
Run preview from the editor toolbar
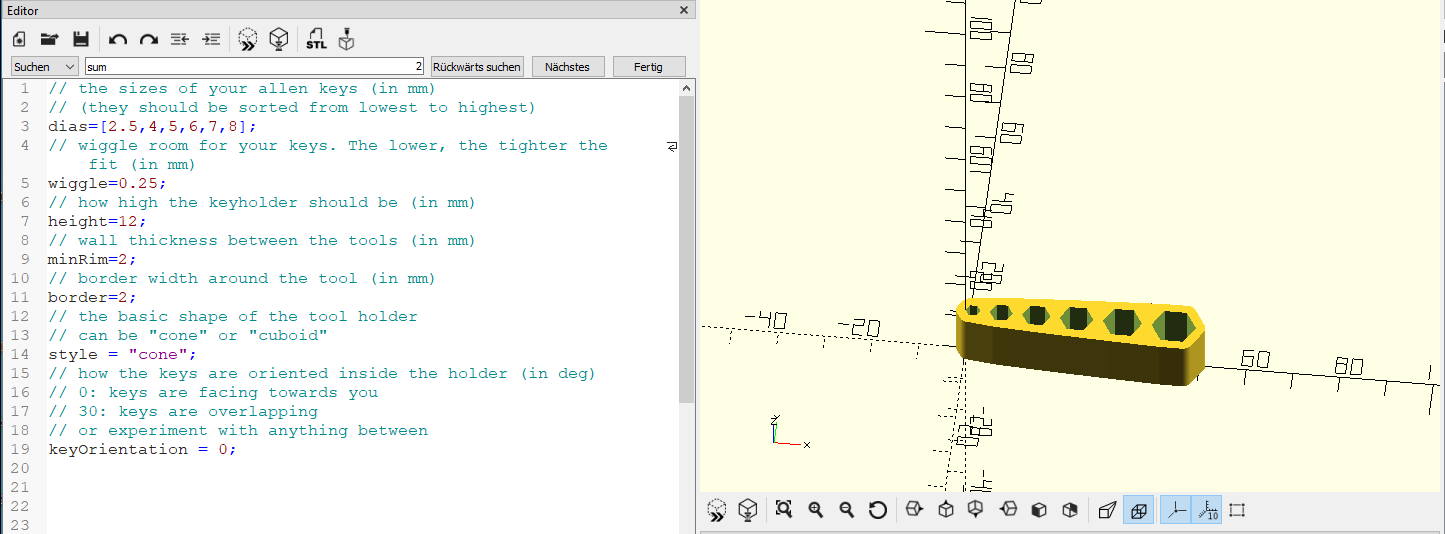point(248,40)
